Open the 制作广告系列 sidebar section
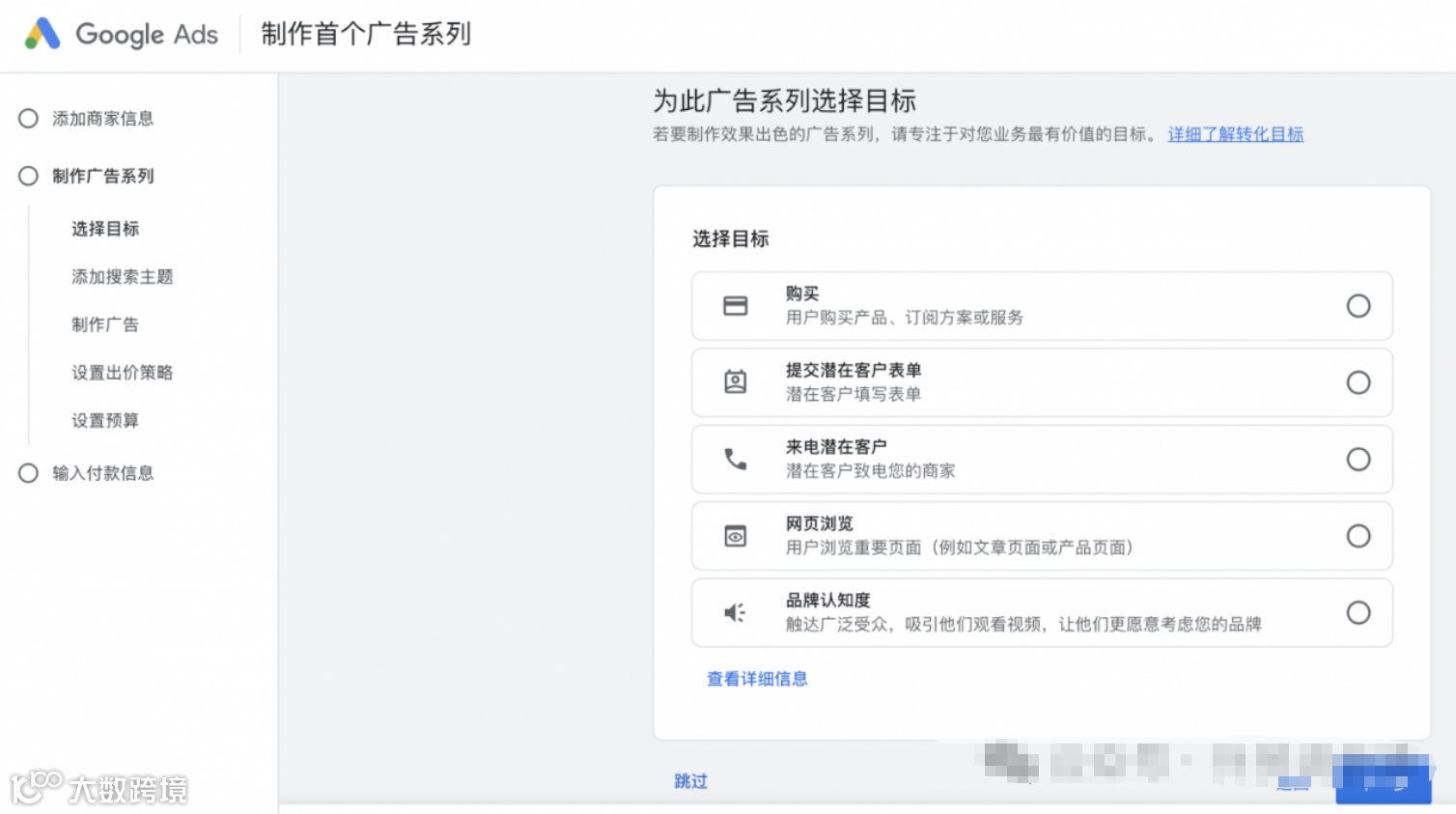Viewport: 1456px width, 814px height. pyautogui.click(x=102, y=176)
